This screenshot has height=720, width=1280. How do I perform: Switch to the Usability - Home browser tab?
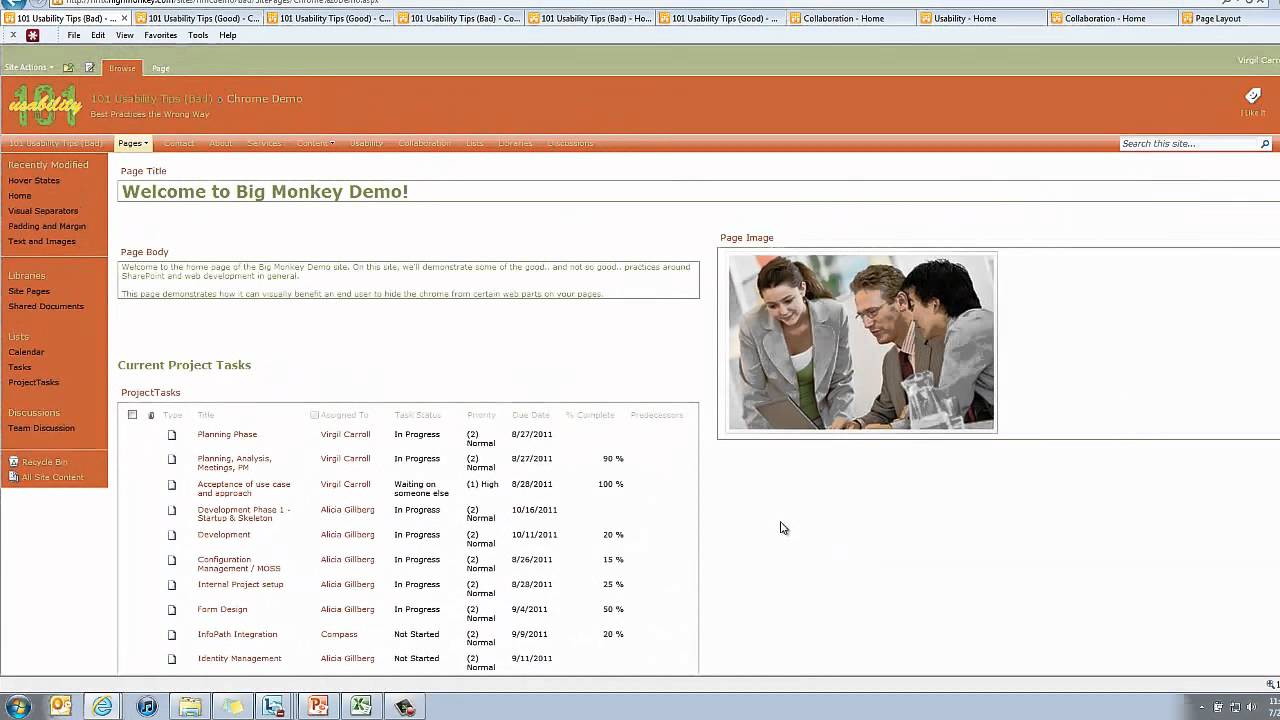point(982,18)
